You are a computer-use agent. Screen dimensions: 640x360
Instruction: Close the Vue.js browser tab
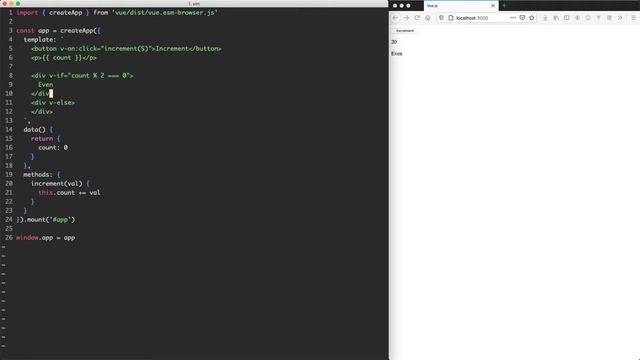click(x=493, y=6)
